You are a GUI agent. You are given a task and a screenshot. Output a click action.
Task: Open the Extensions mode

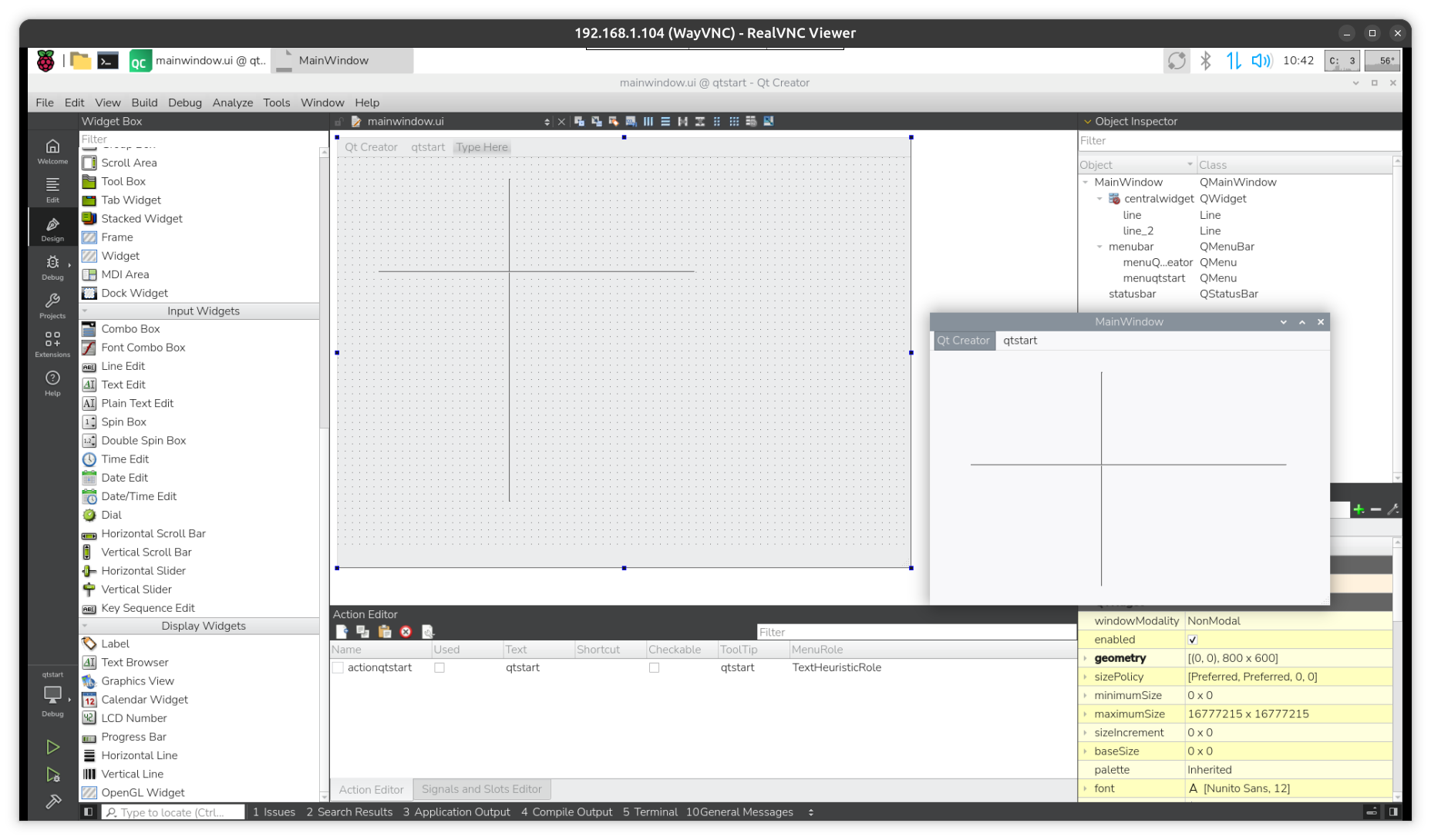click(52, 344)
